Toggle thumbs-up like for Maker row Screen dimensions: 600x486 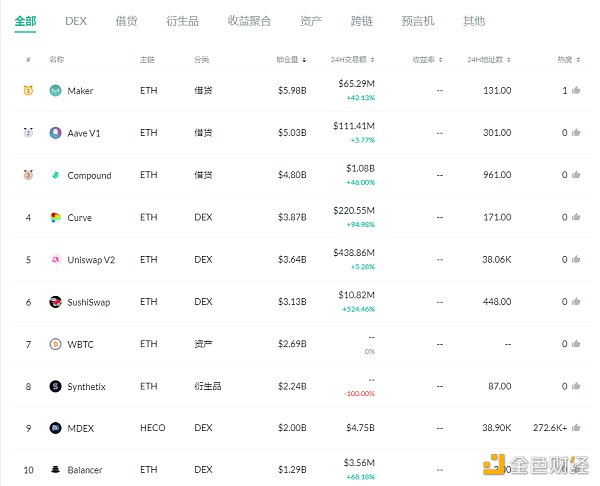pyautogui.click(x=576, y=91)
